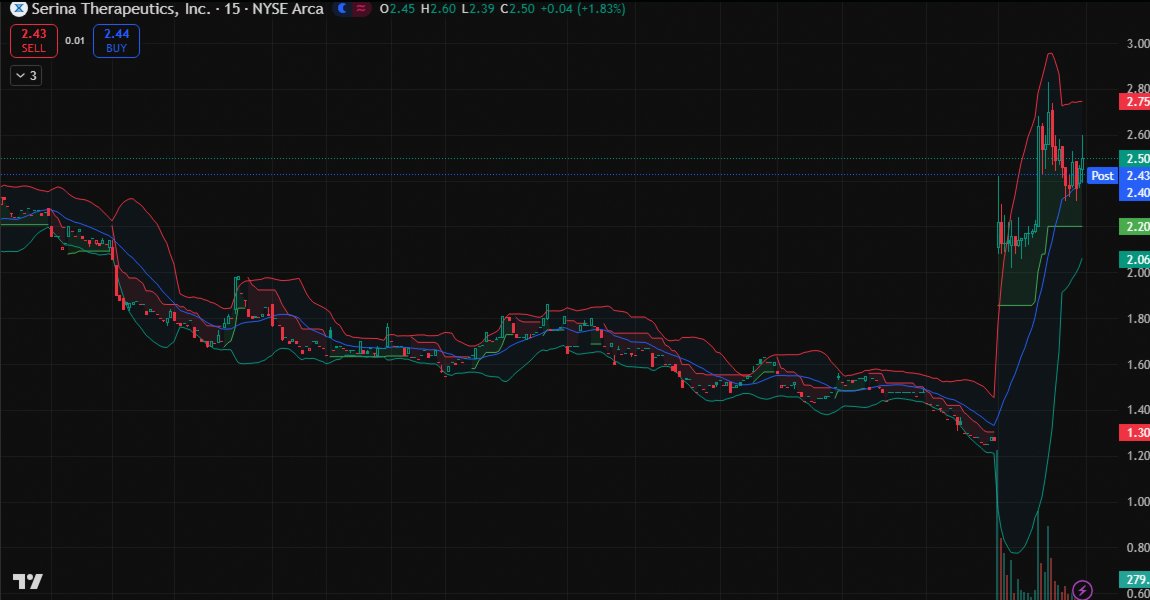Click the pink wave data-status icon
Viewport: 1150px width, 600px height.
click(x=360, y=9)
